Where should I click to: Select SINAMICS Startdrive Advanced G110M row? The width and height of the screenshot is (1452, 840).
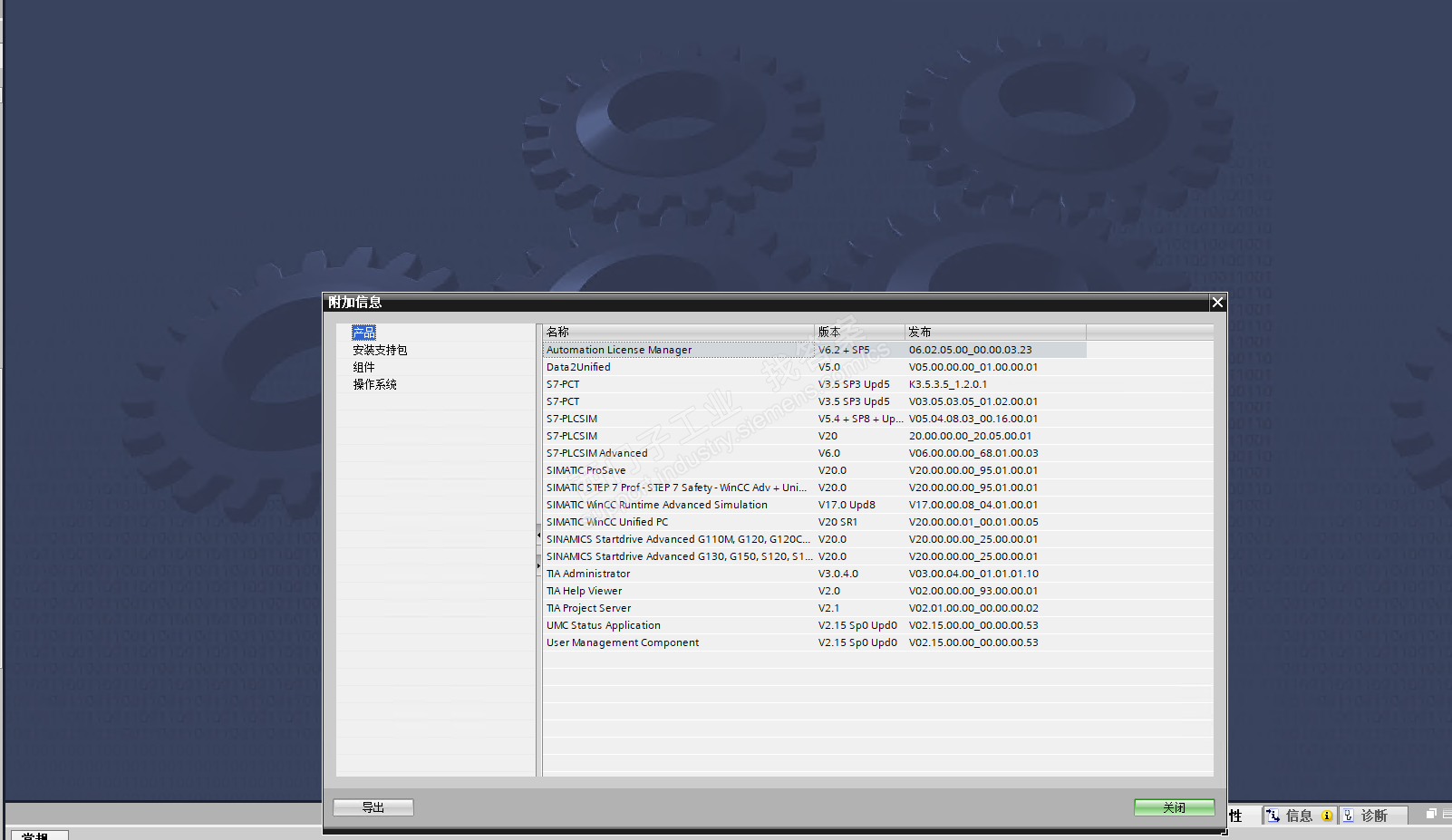click(x=678, y=539)
